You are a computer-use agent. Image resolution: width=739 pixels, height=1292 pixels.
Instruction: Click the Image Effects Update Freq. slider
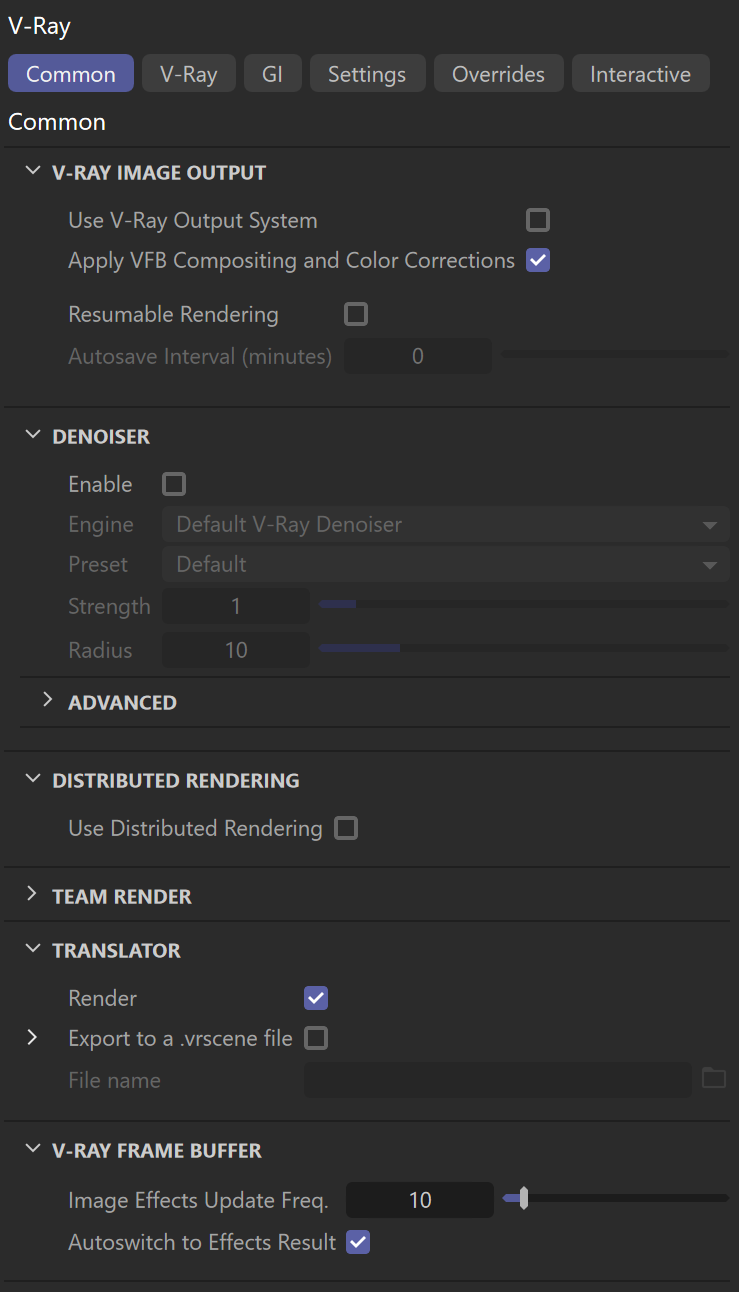(616, 1197)
